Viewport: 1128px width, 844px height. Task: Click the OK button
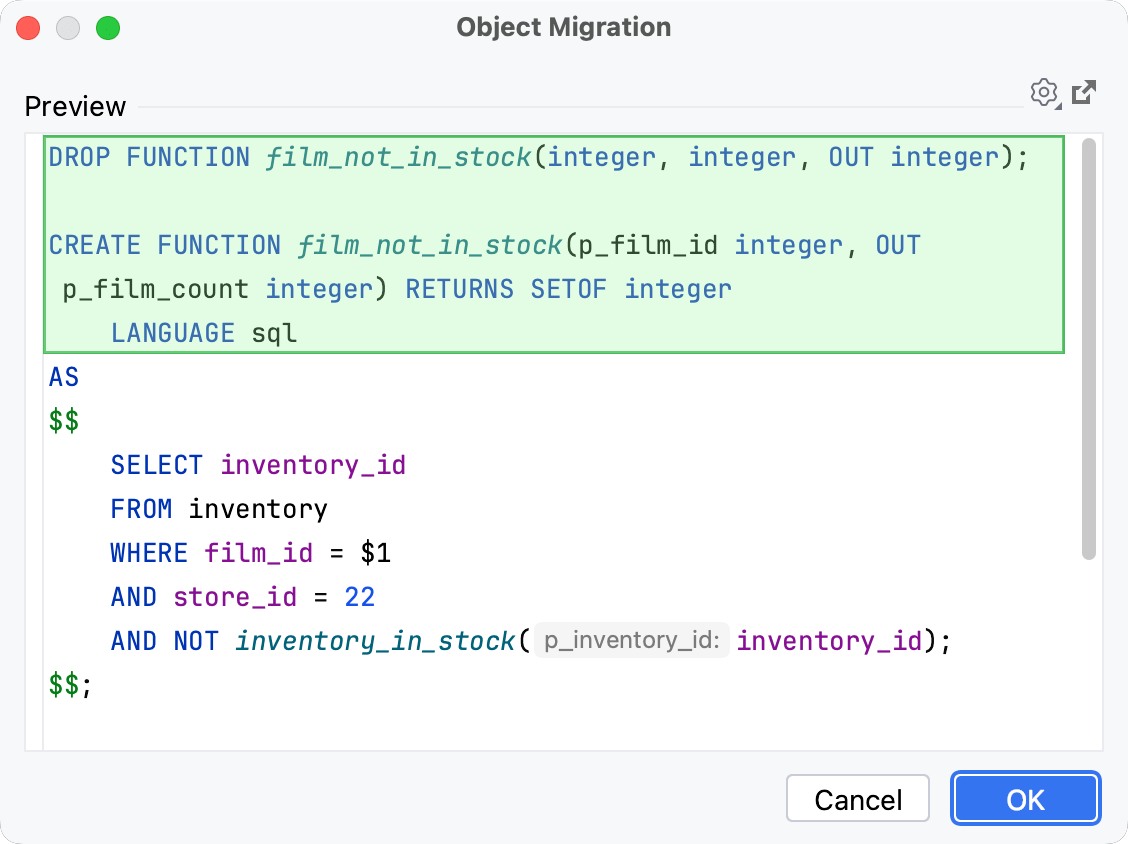[1025, 798]
